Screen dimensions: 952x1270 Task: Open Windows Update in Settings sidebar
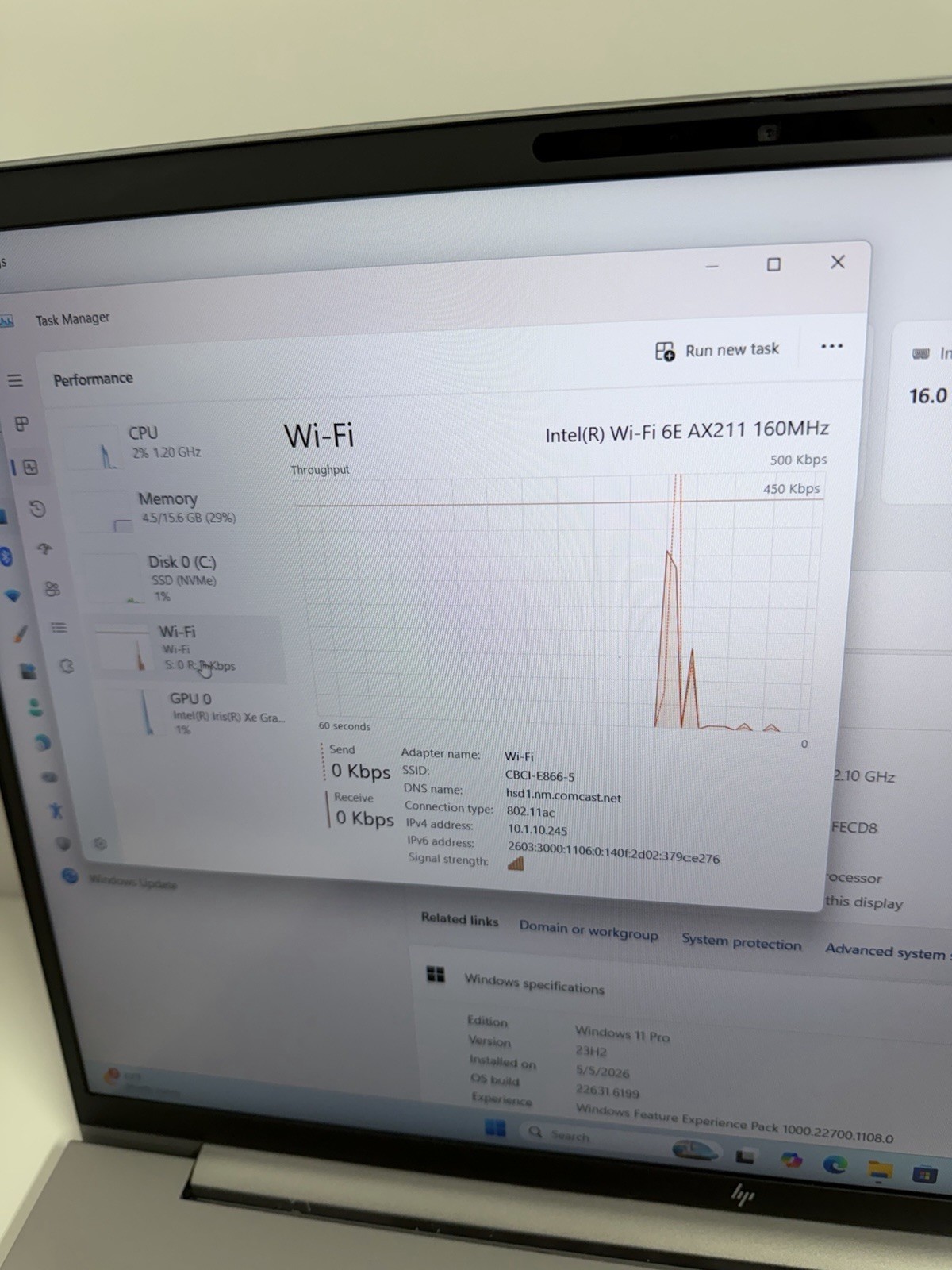119,880
